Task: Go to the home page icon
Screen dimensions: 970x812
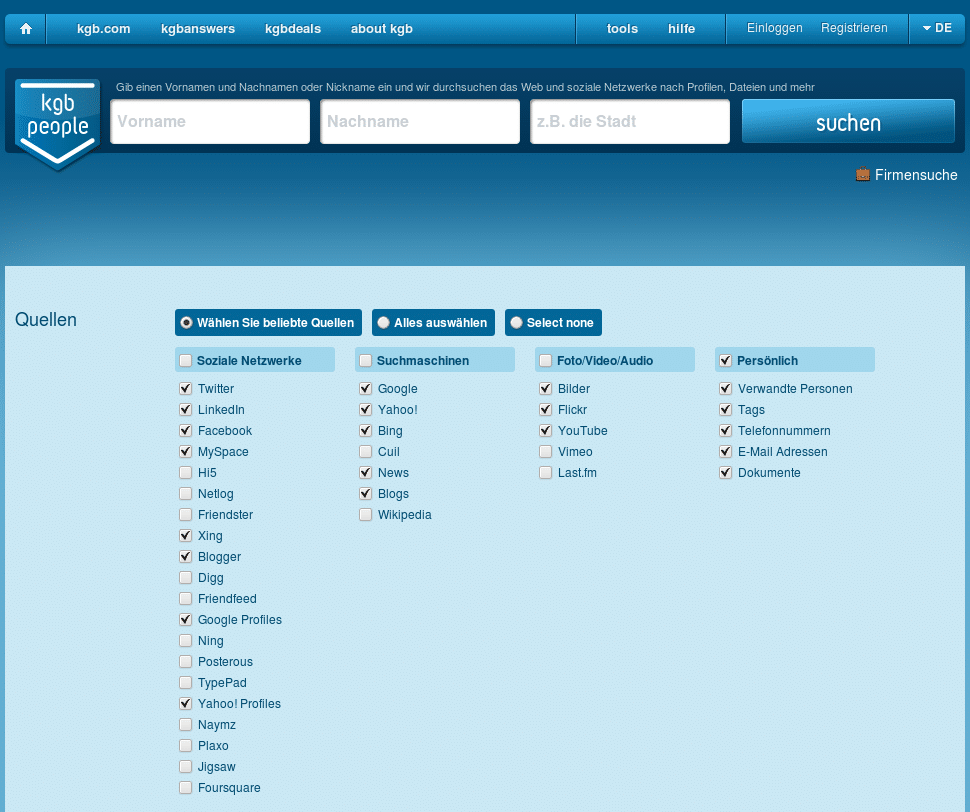Action: pos(26,28)
